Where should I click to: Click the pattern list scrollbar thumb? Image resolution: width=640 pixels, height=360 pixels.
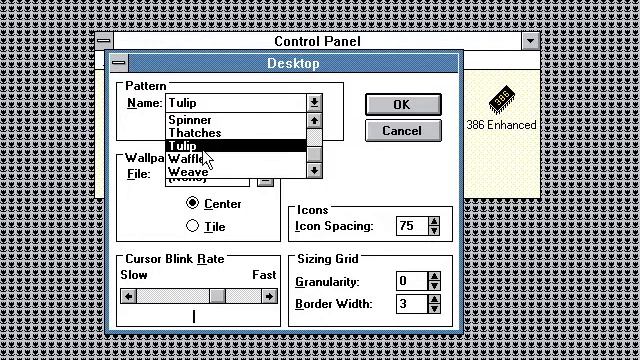[314, 155]
